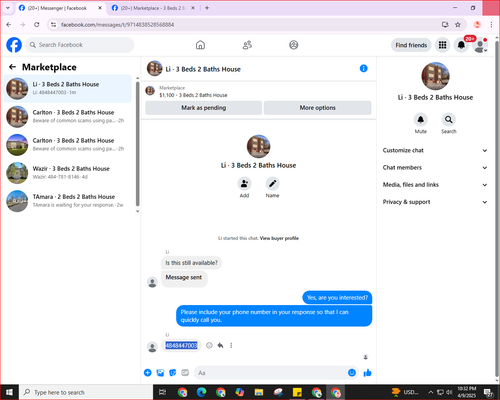500x400 pixels.
Task: Search in conversation magnifier icon
Action: point(449,119)
